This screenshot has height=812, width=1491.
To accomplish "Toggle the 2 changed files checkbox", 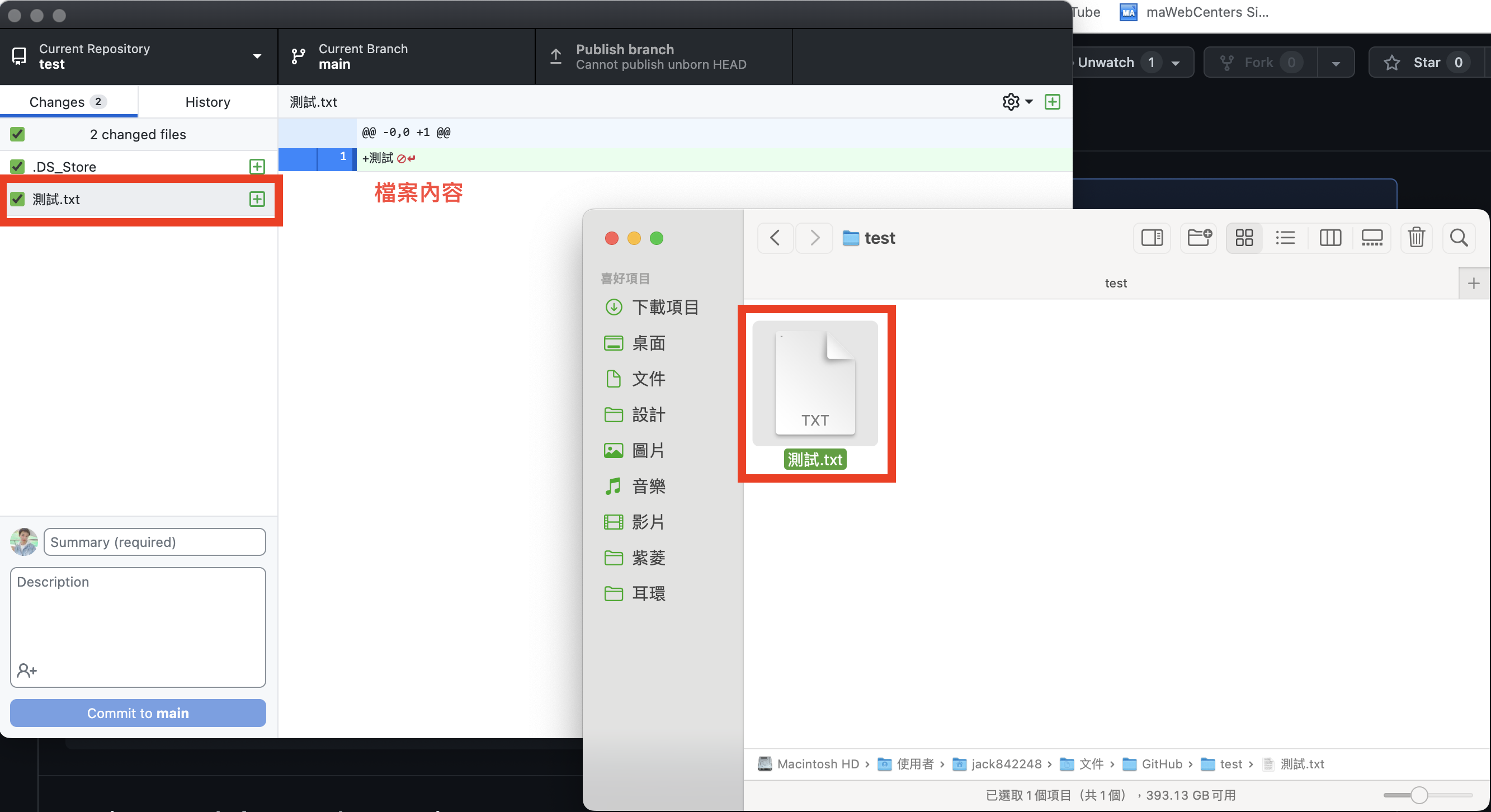I will tap(17, 134).
